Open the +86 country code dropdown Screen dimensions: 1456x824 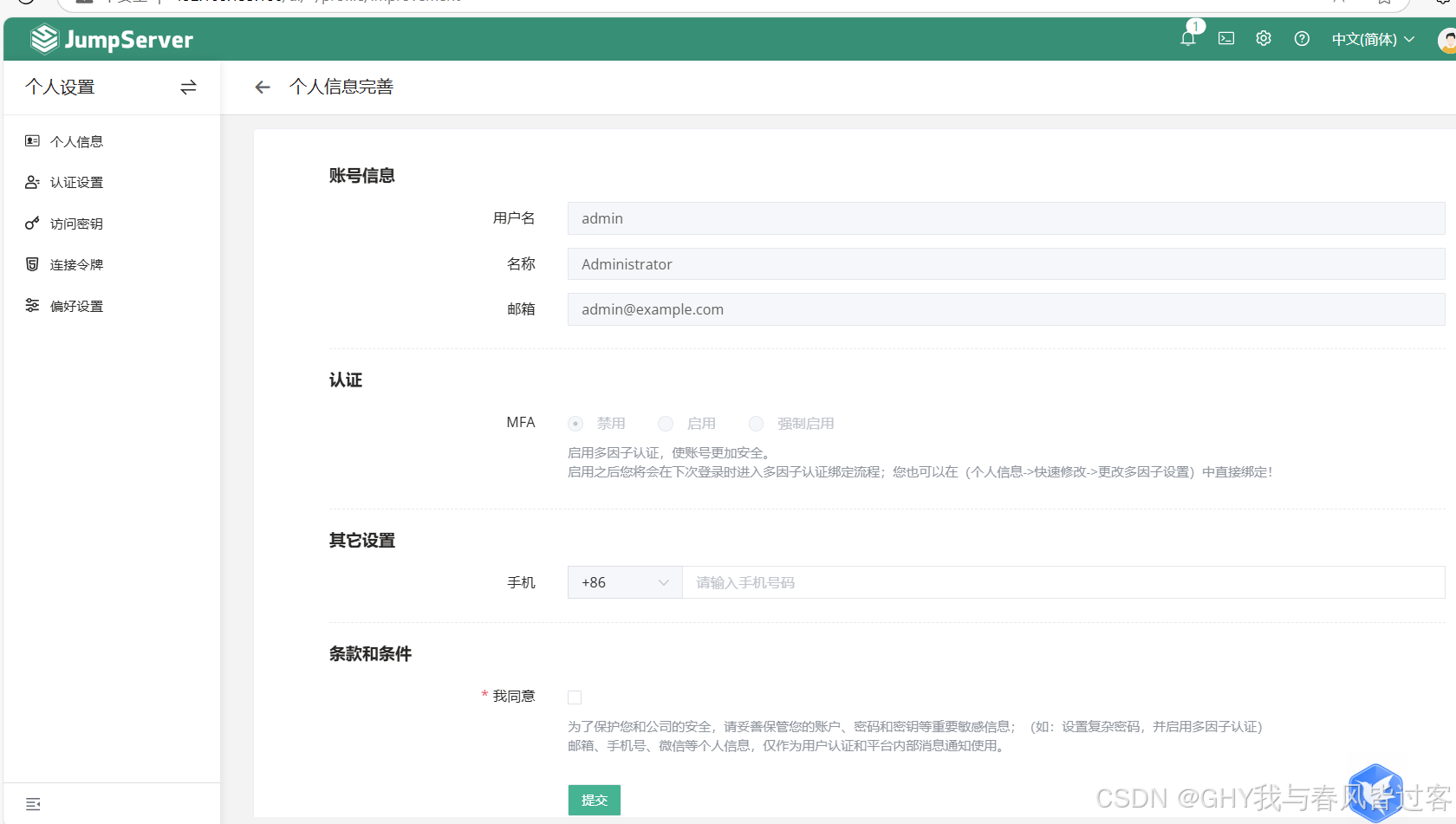(624, 582)
